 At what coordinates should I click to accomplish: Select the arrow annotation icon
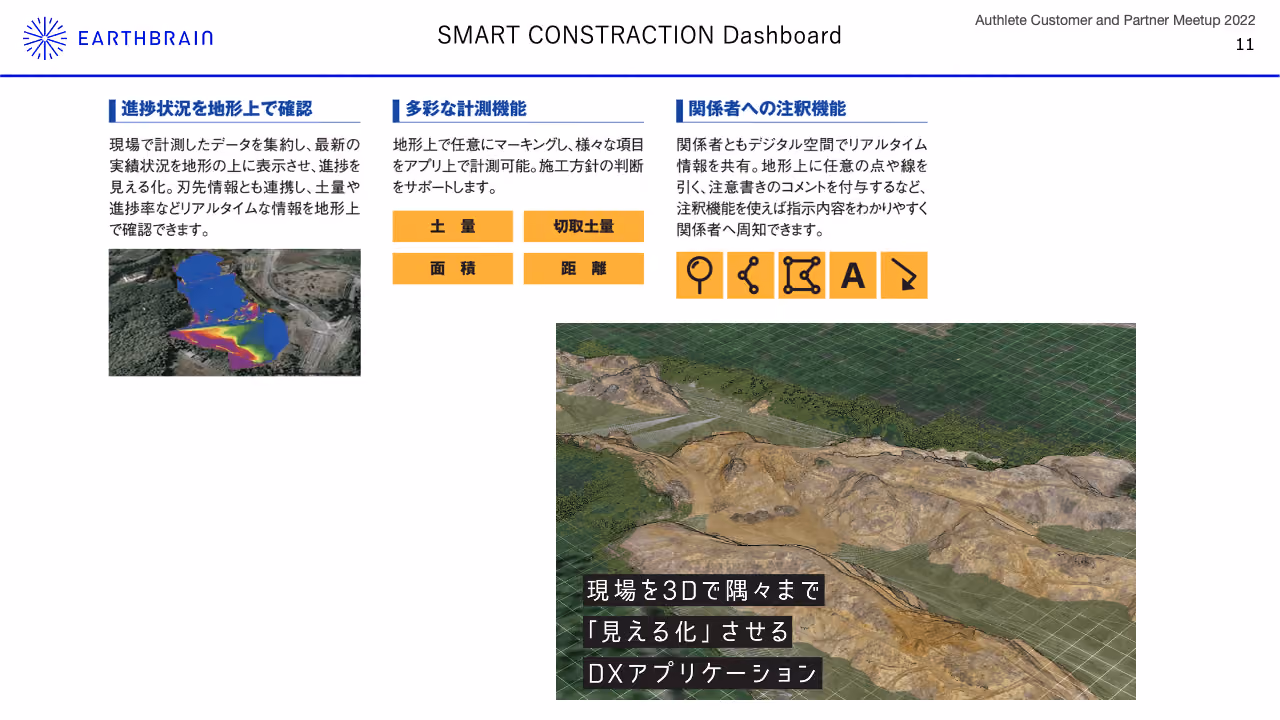coord(904,275)
